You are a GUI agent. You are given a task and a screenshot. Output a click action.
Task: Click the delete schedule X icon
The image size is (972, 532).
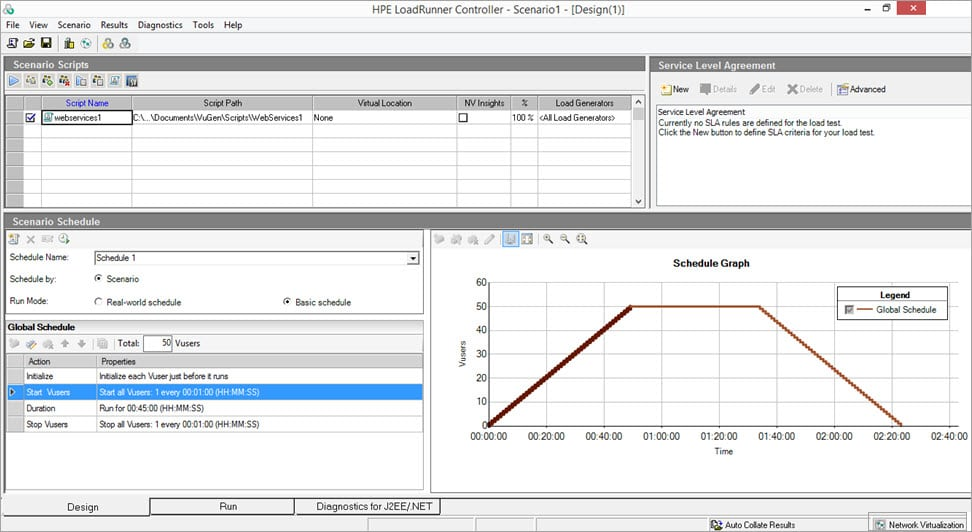tap(30, 239)
